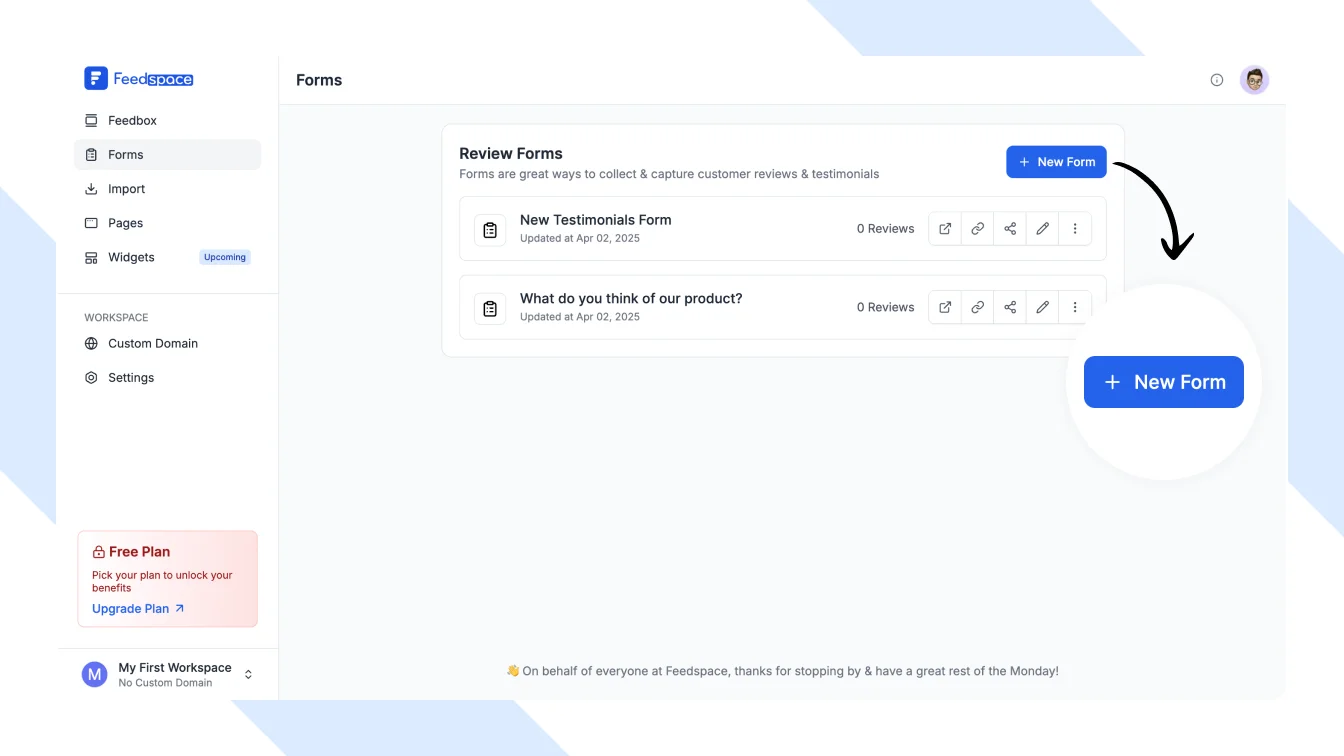The image size is (1344, 756).
Task: Copy link icon for product feedback form
Action: 977,307
